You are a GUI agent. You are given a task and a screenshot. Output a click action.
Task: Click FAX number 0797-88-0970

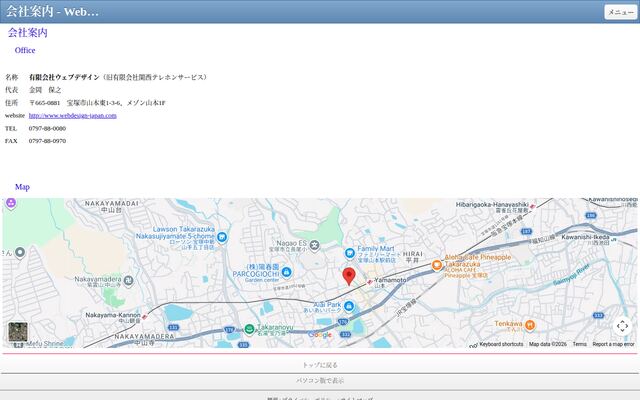[x=47, y=141]
